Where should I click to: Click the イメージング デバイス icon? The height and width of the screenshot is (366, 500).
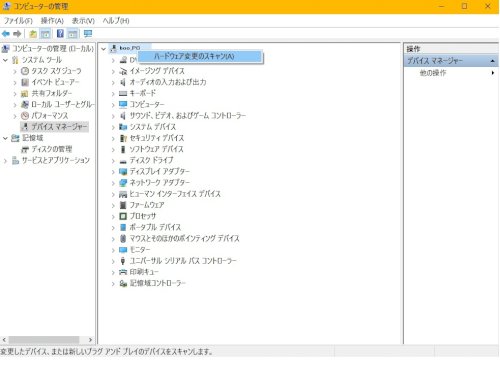point(123,71)
